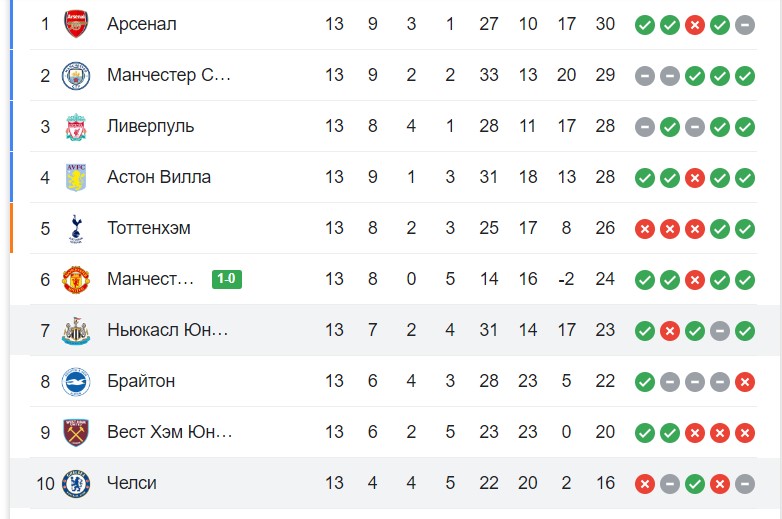Open the Арсенал team link

pyautogui.click(x=142, y=24)
